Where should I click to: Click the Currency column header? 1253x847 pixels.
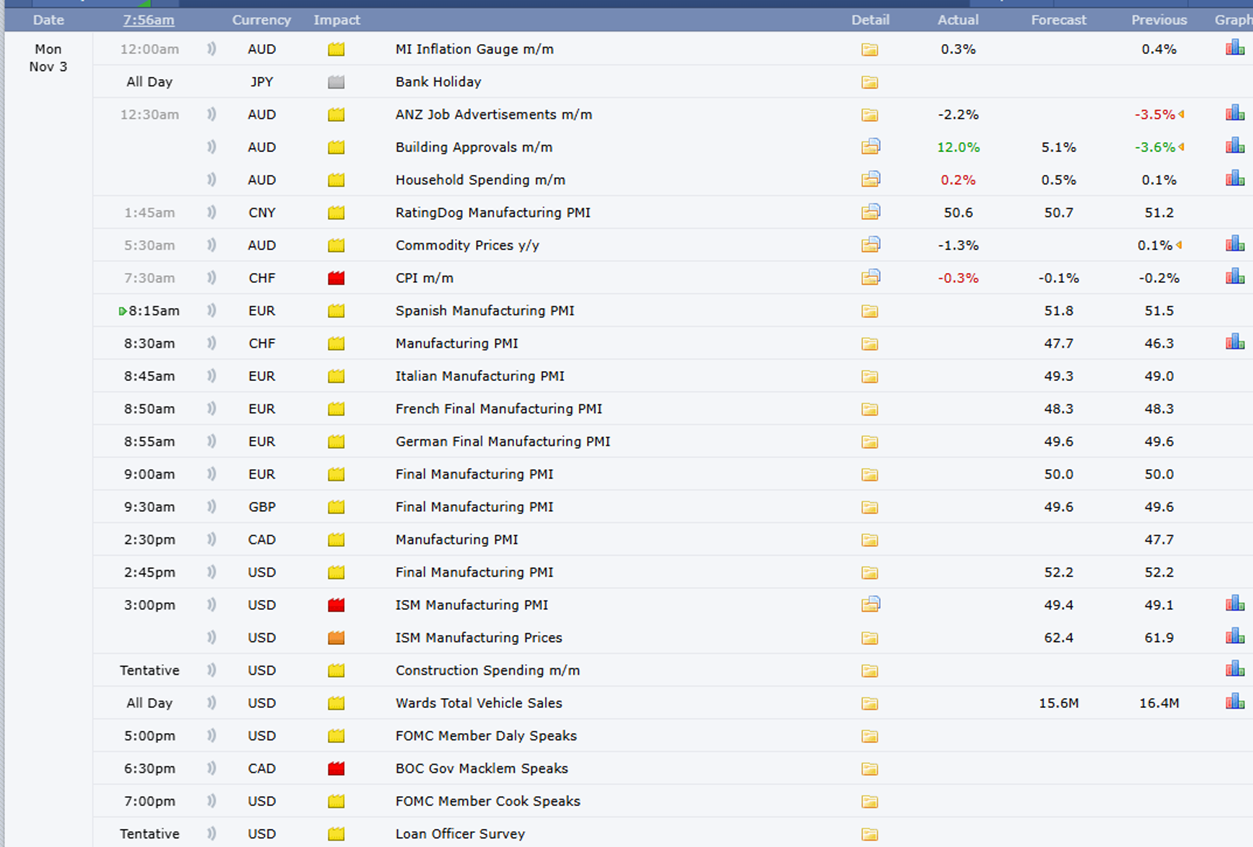[x=261, y=20]
